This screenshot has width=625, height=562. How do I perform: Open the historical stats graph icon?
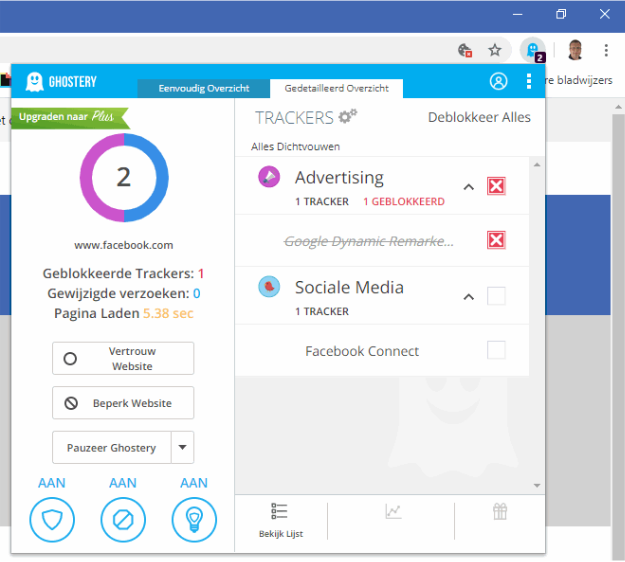(x=393, y=511)
